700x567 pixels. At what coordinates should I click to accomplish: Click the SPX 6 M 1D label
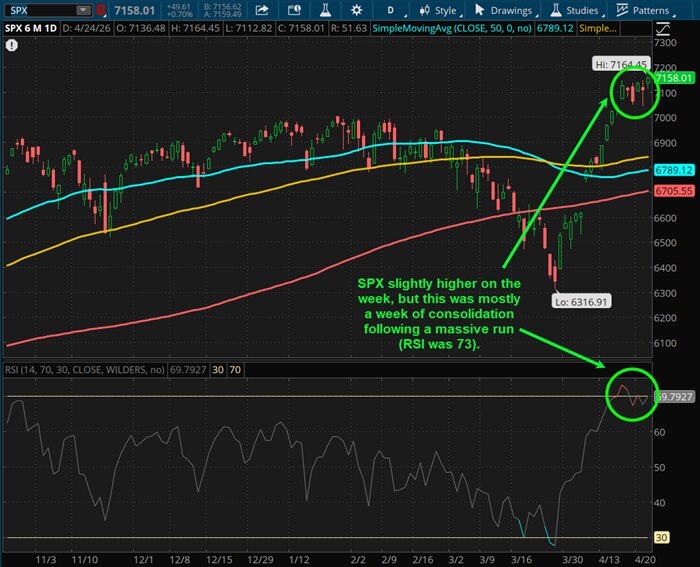click(30, 29)
